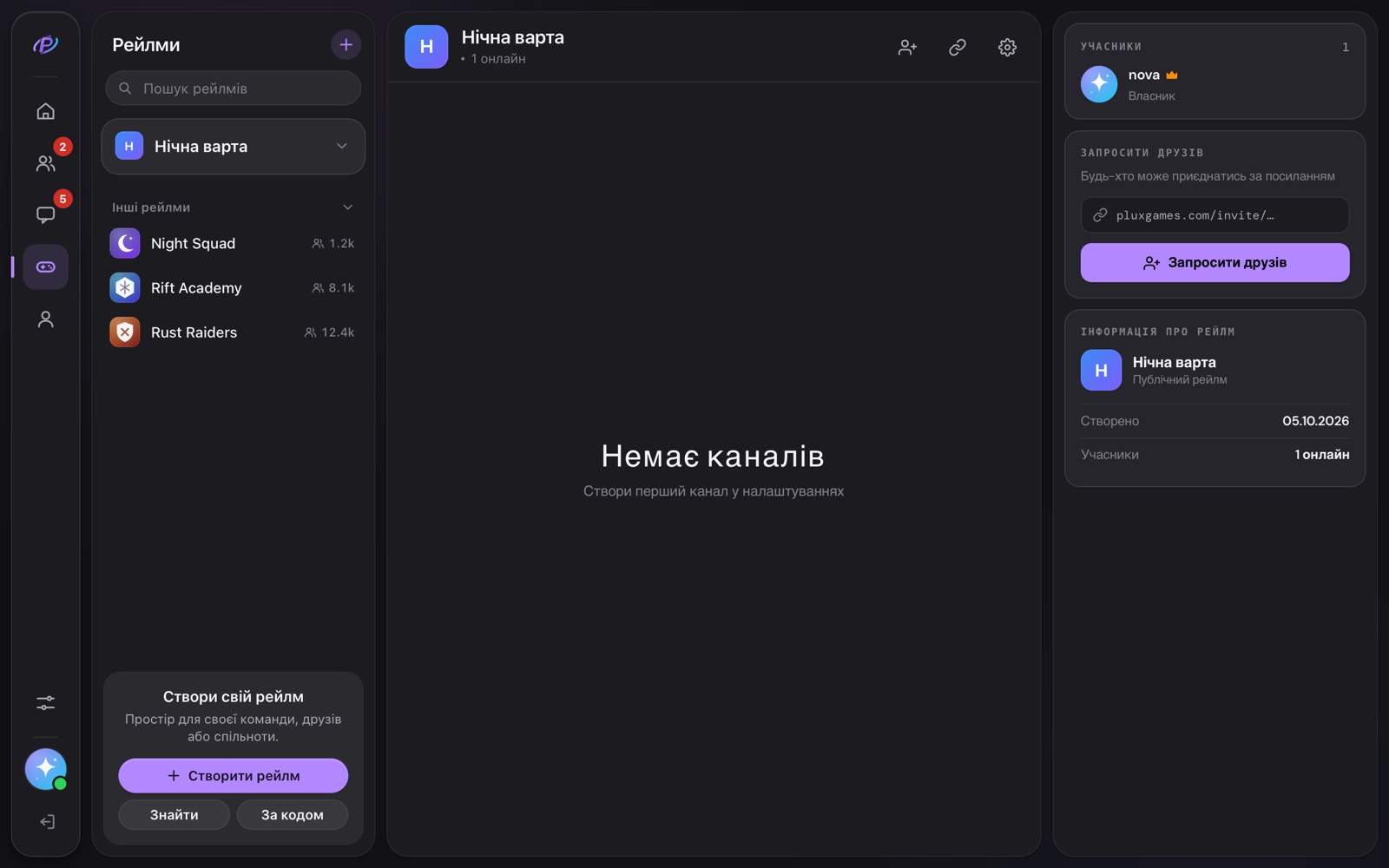Screen dimensions: 1389x868
Task: Select Night Squad realm text
Action: pyautogui.click(x=193, y=243)
